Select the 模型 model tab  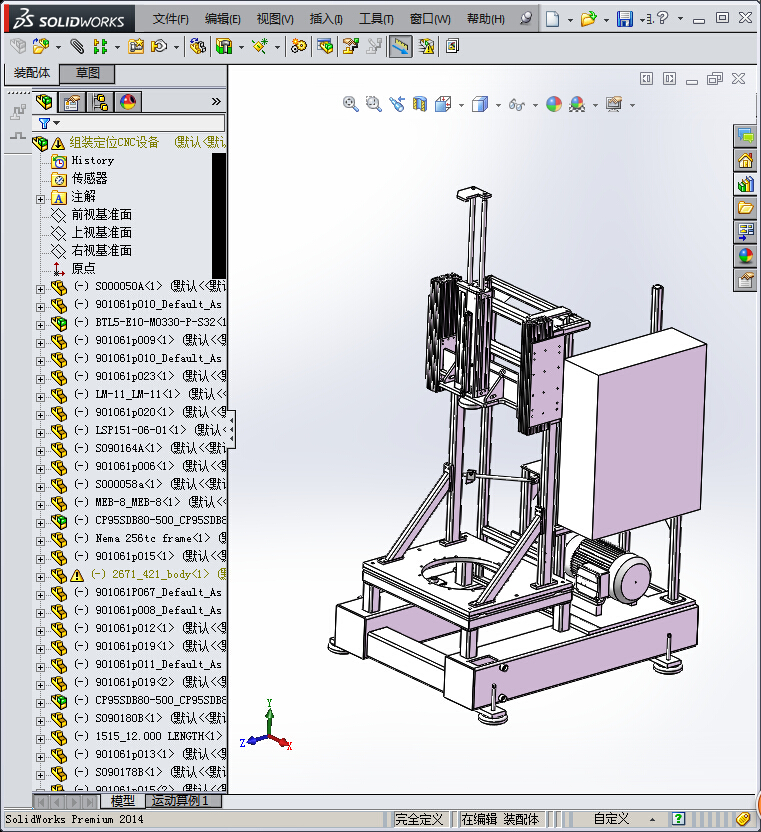point(123,801)
